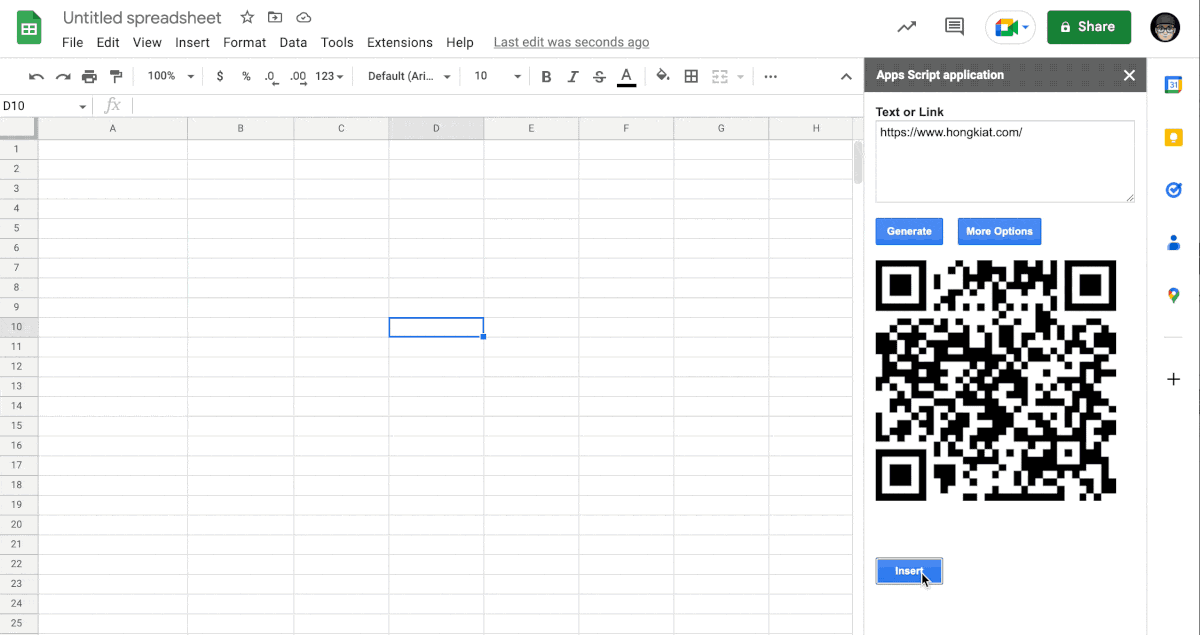Toggle italic formatting
This screenshot has height=635, width=1200.
click(x=572, y=76)
